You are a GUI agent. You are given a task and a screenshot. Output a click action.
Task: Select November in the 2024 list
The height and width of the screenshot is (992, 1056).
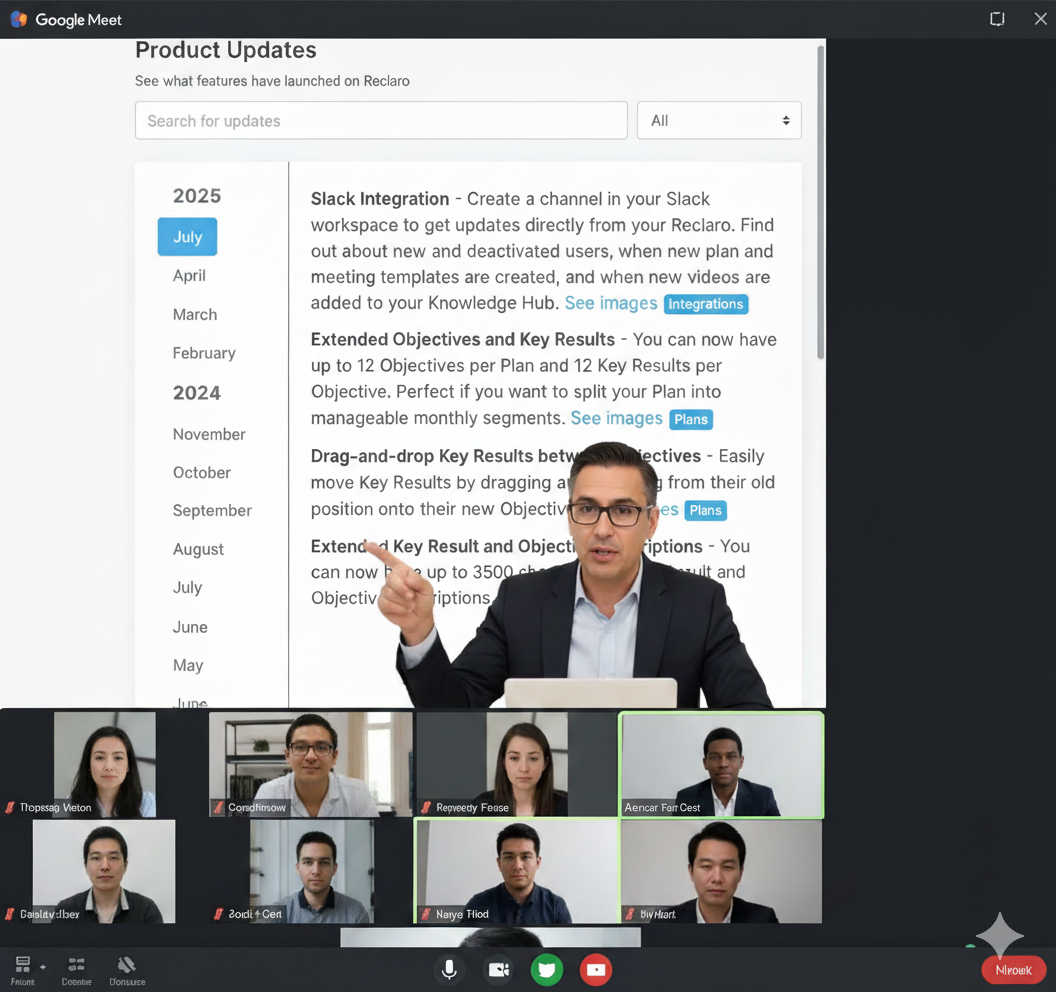pyautogui.click(x=209, y=434)
